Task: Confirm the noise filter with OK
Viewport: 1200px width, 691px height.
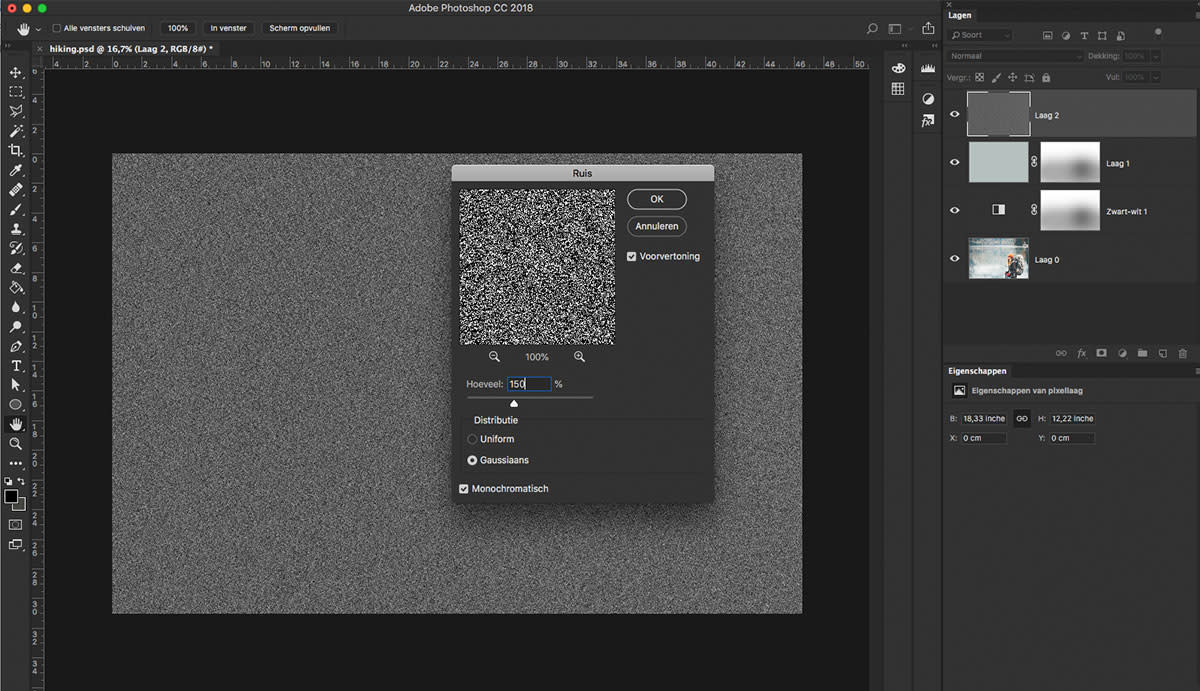Action: pos(657,199)
